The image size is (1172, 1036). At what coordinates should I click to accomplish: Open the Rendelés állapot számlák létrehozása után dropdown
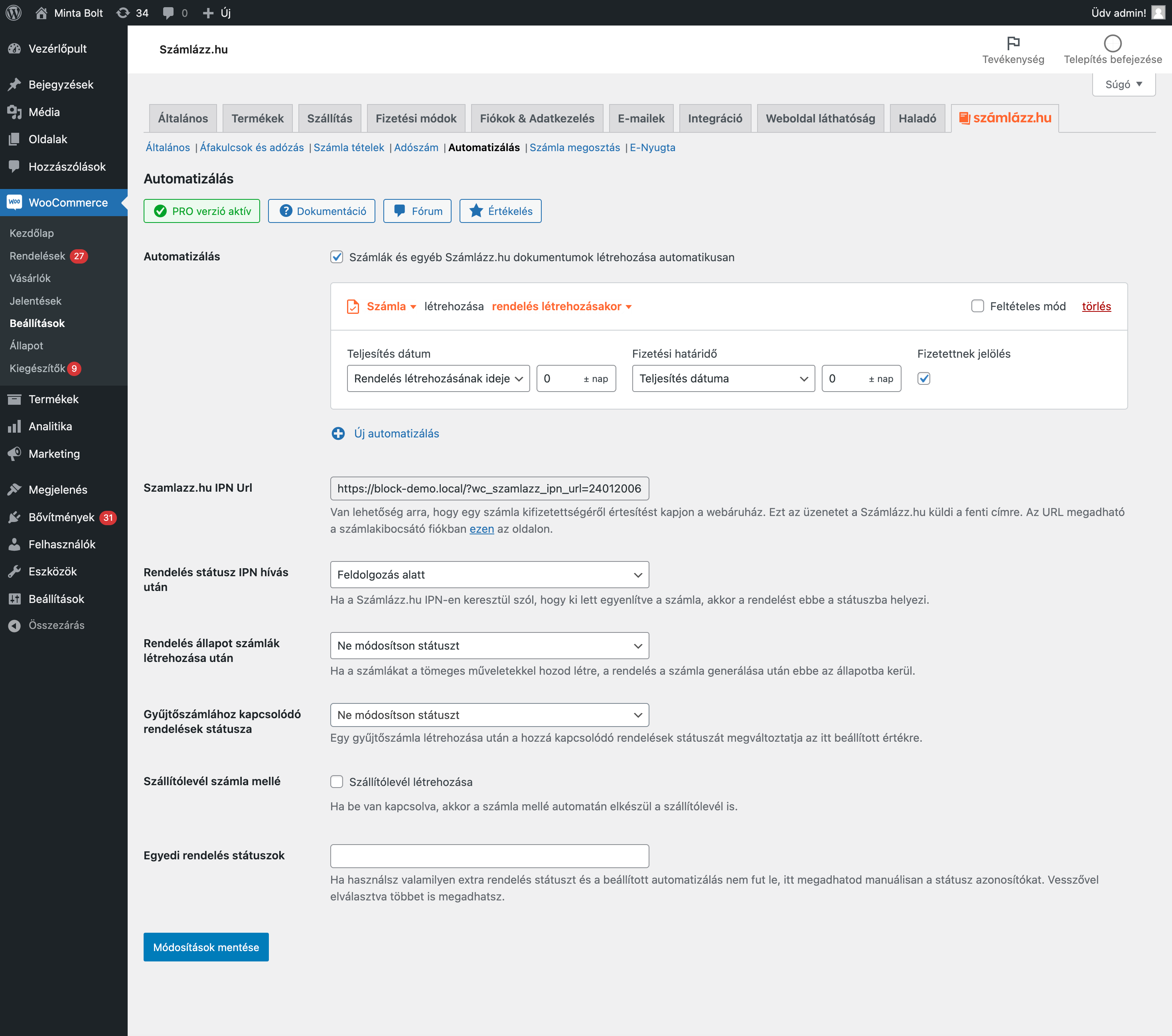pos(490,646)
